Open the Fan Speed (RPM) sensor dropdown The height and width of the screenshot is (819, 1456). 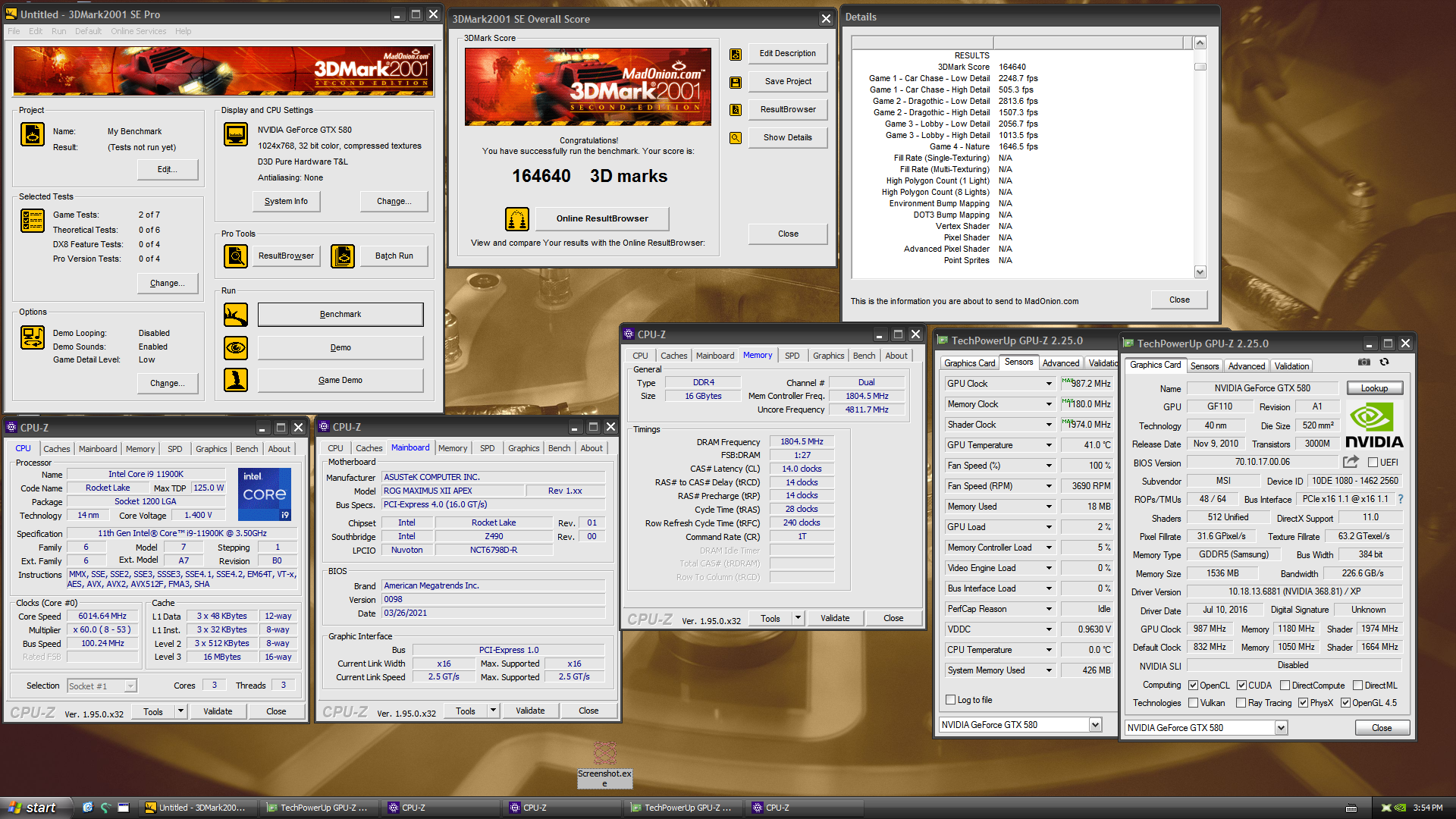(1049, 486)
